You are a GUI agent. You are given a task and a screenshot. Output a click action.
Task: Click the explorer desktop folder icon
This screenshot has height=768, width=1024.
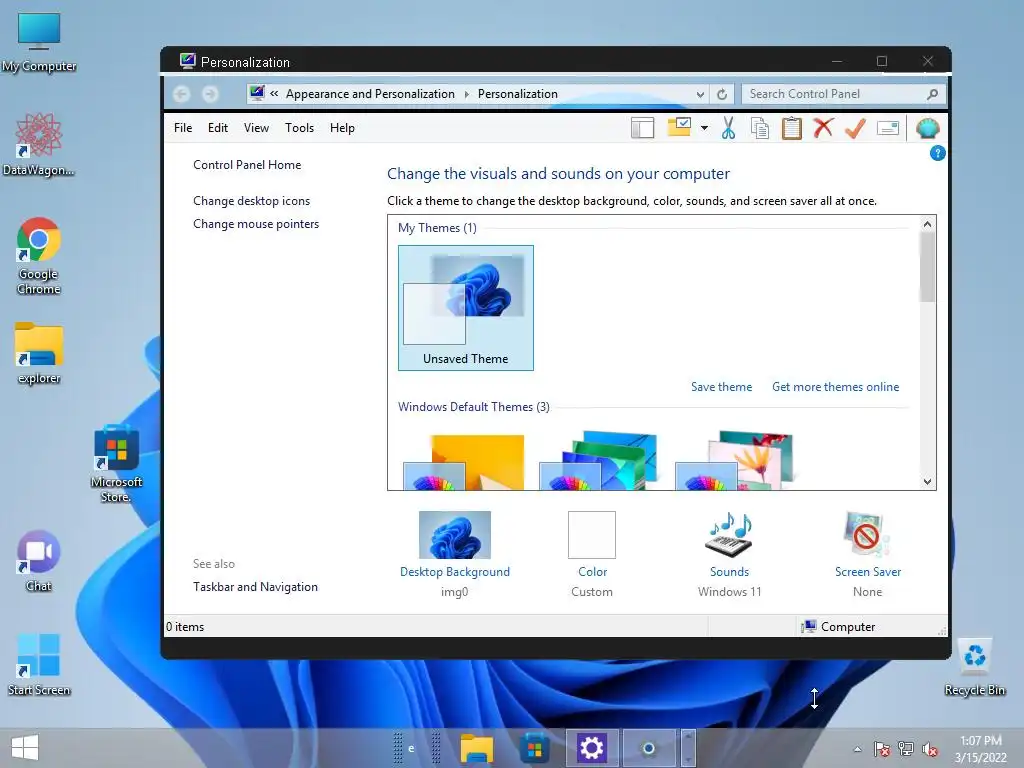tap(39, 353)
